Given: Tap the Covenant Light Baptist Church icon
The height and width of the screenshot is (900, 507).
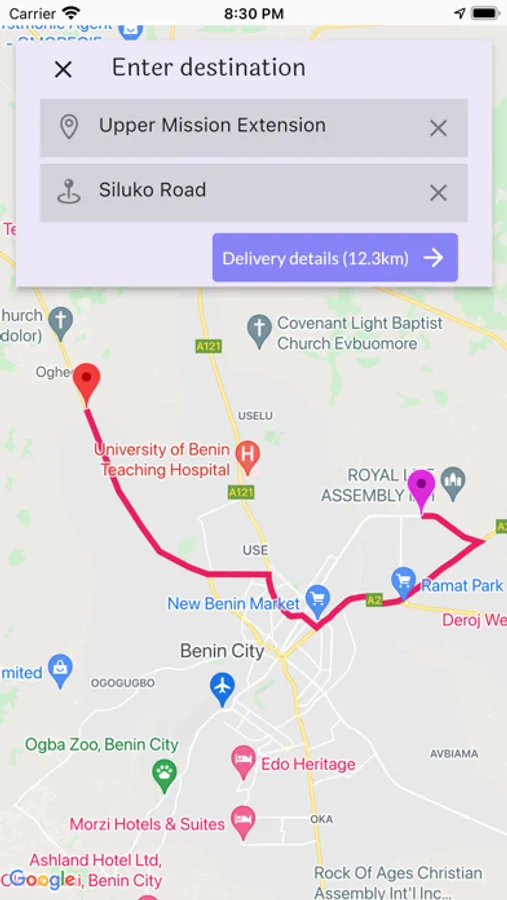Looking at the screenshot, I should click(x=259, y=331).
